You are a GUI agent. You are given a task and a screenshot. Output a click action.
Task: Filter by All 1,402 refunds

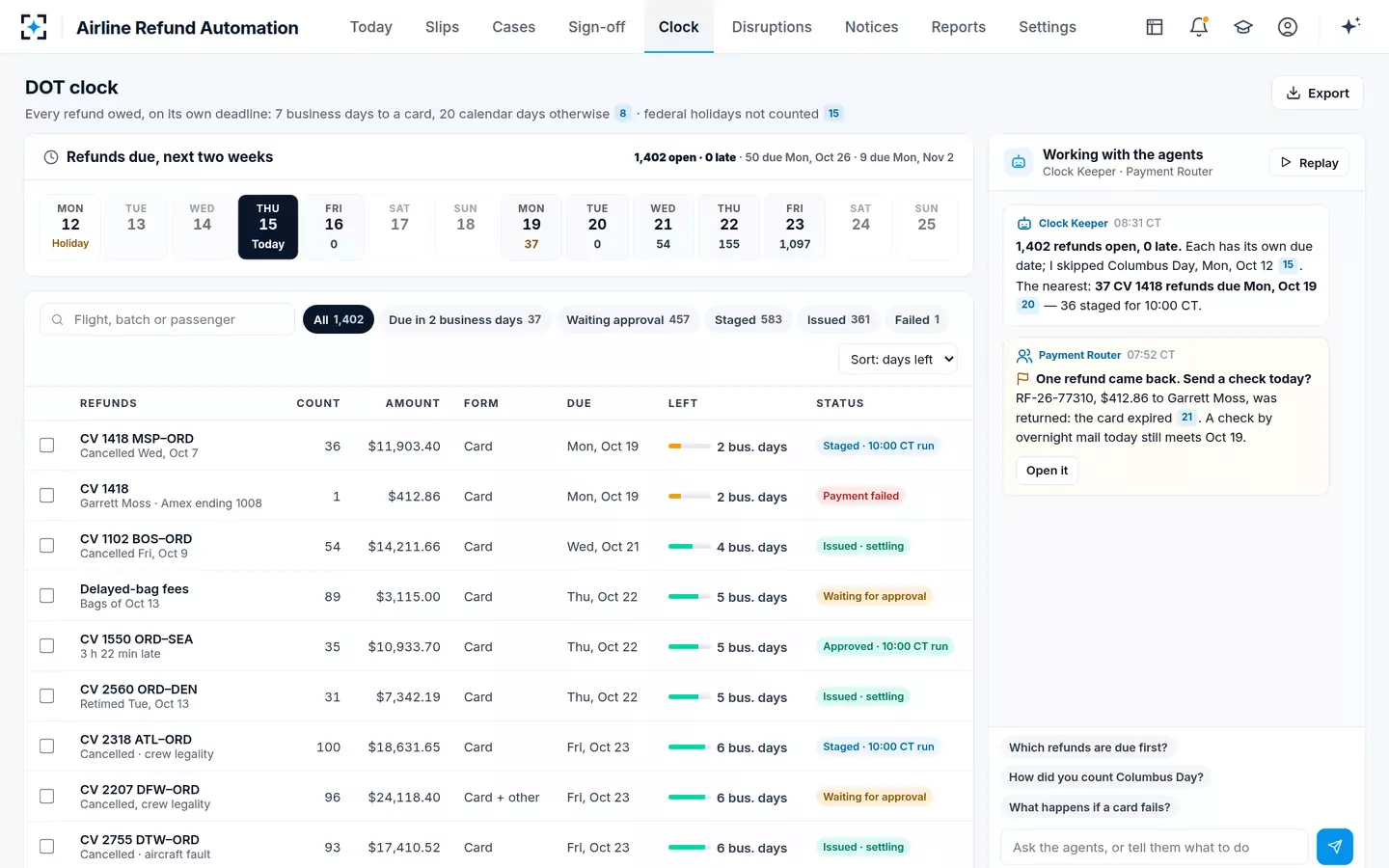pos(339,319)
